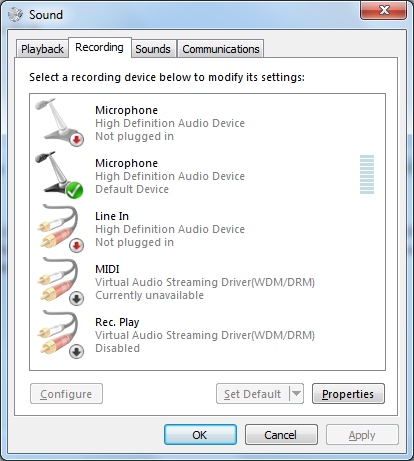
Task: Click the Line In RCA cable icon
Action: click(59, 228)
